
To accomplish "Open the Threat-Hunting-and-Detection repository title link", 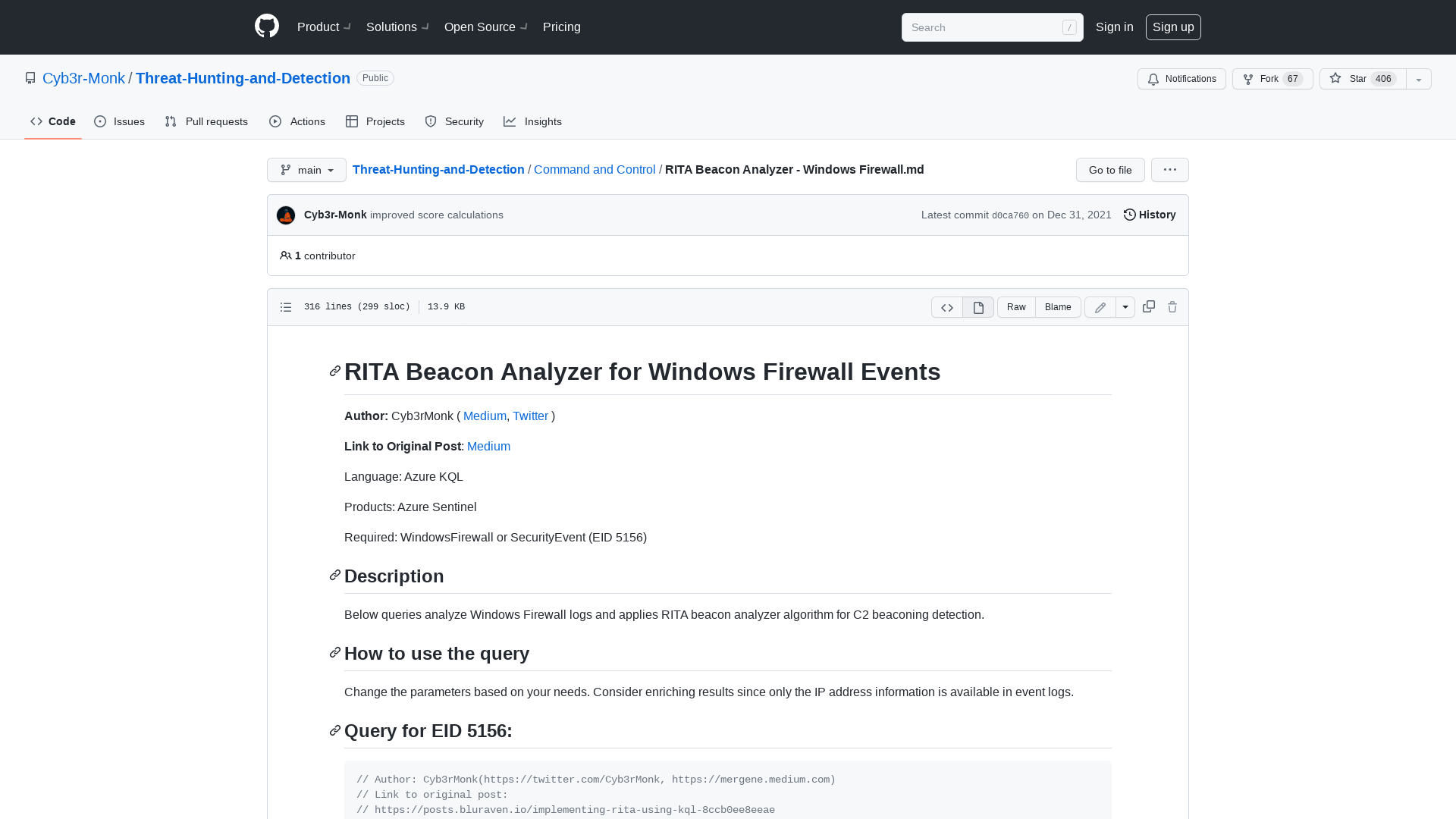I will tap(243, 78).
